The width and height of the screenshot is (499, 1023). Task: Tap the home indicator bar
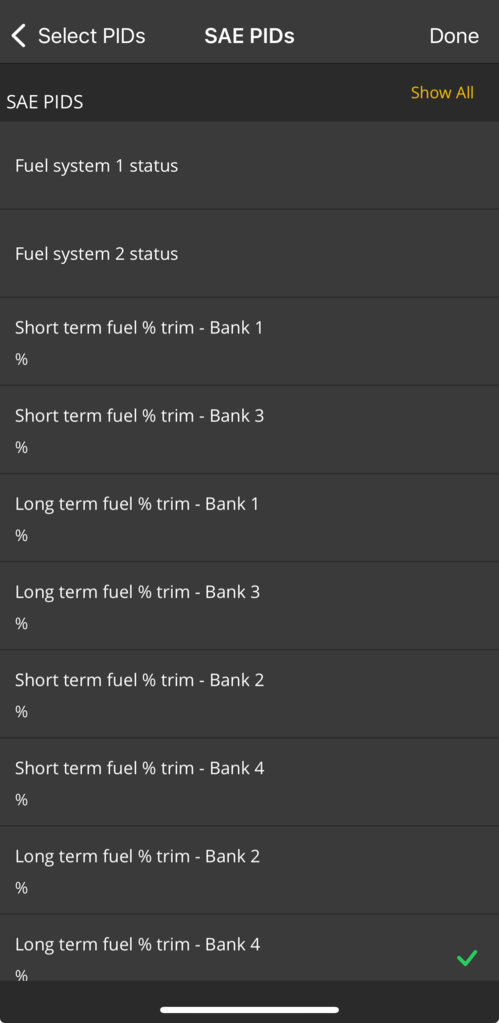point(249,1010)
